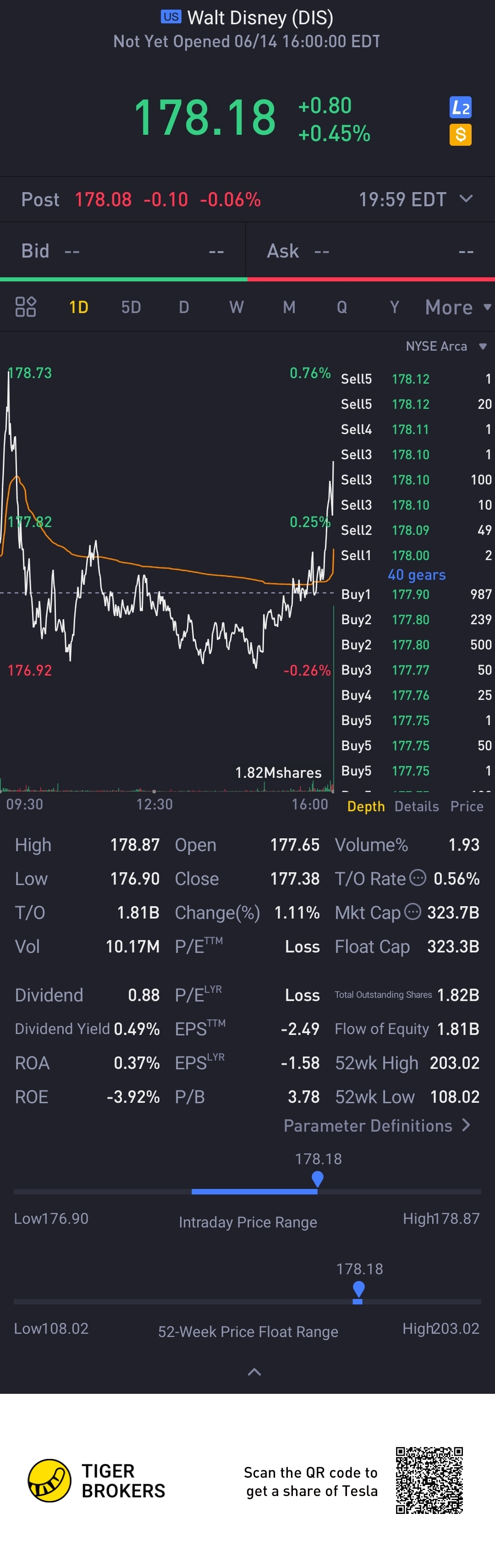Switch to the 5D chart tab
This screenshot has height=1568, width=495.
[131, 307]
